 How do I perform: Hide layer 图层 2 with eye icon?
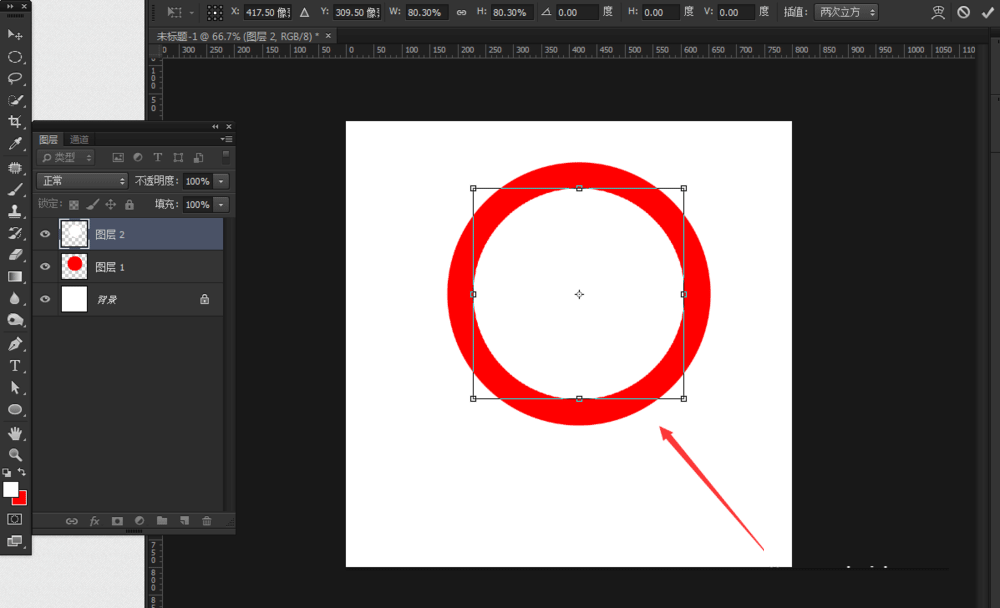click(45, 234)
